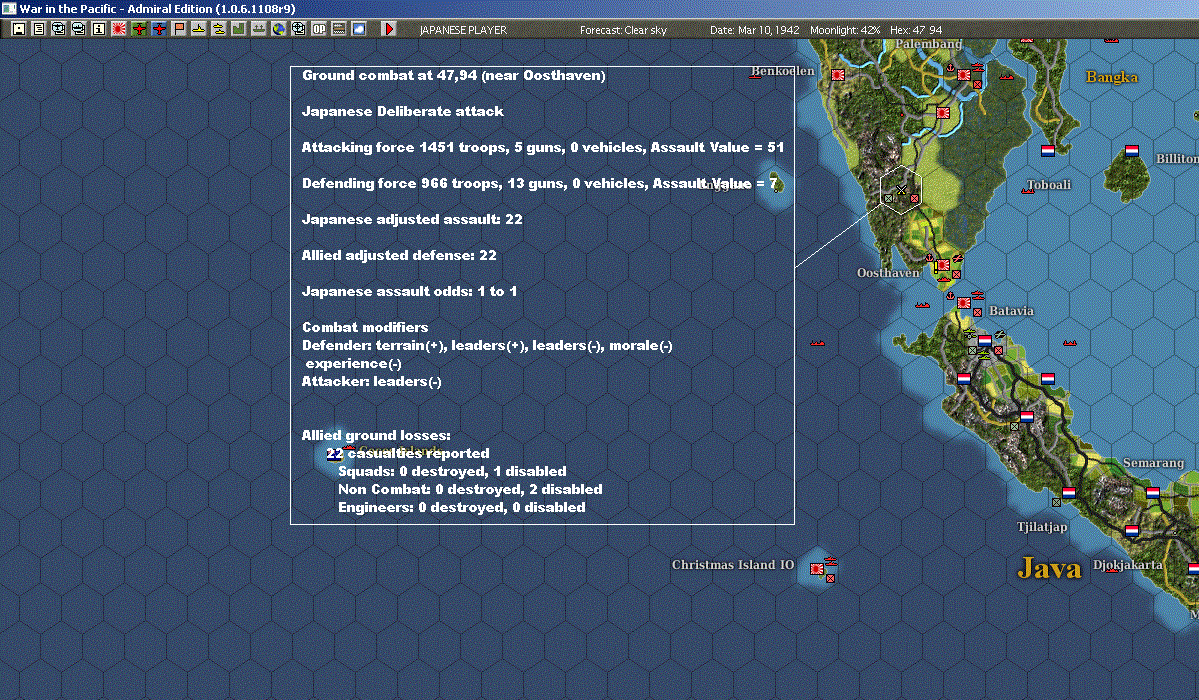1199x700 pixels.
Task: Select the Japanese flag base at Batavia
Action: pos(964,303)
